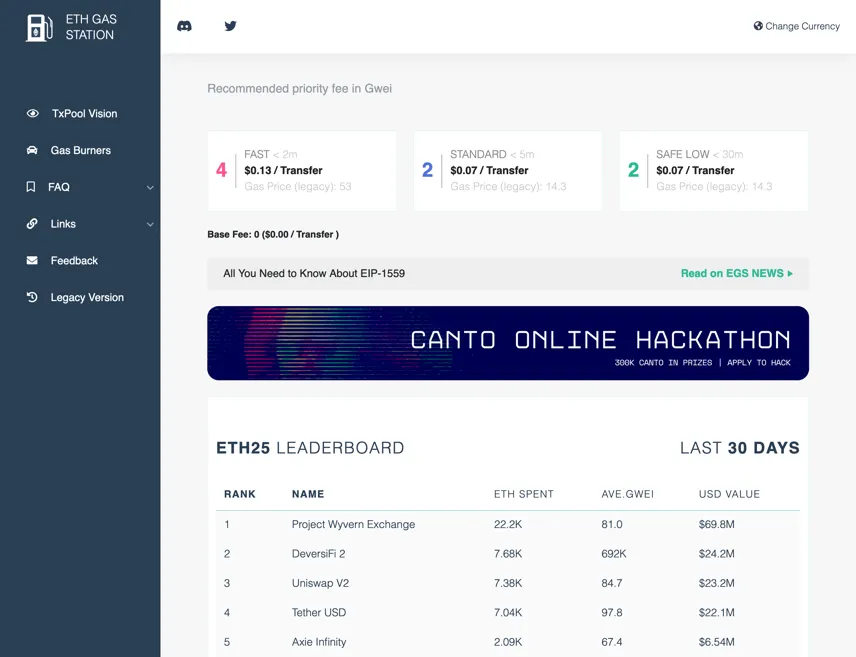Click the ETH25 LEADERBOARD heading
The image size is (856, 657).
(x=310, y=448)
